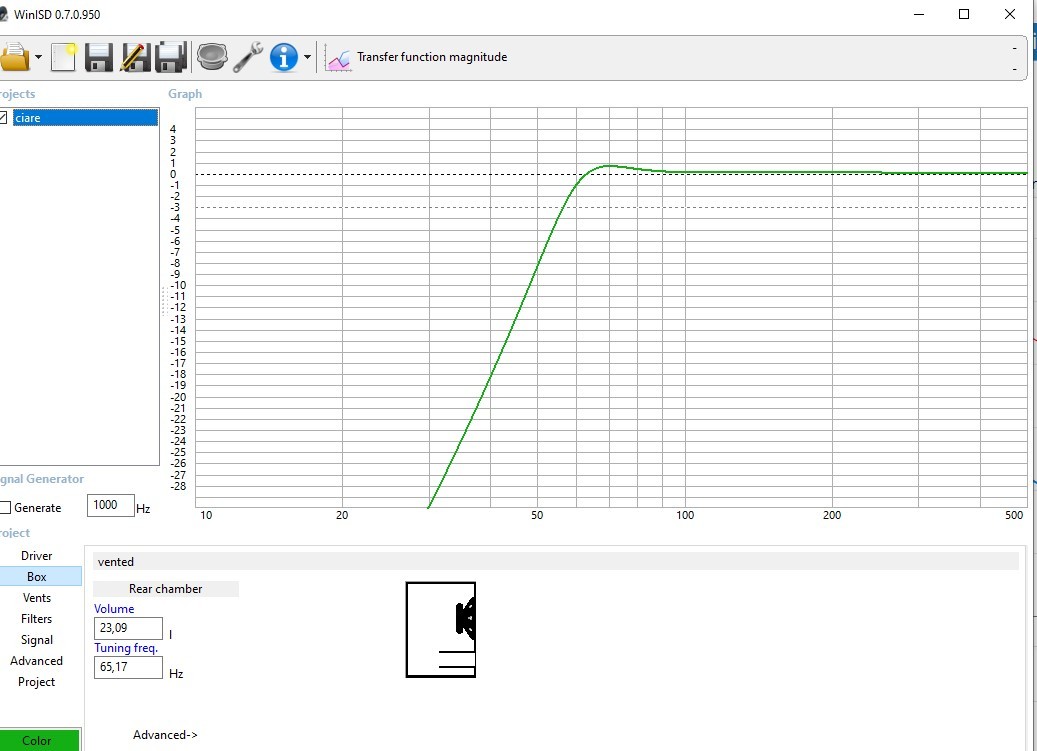Click the Save All double floppy icon
This screenshot has width=1037, height=751.
coord(171,57)
